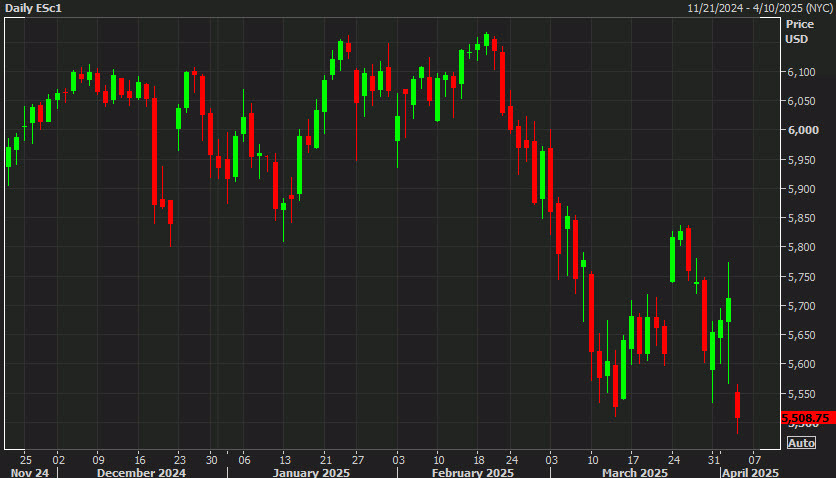The image size is (836, 478).
Task: Click the Auto scale button
Action: tap(801, 443)
